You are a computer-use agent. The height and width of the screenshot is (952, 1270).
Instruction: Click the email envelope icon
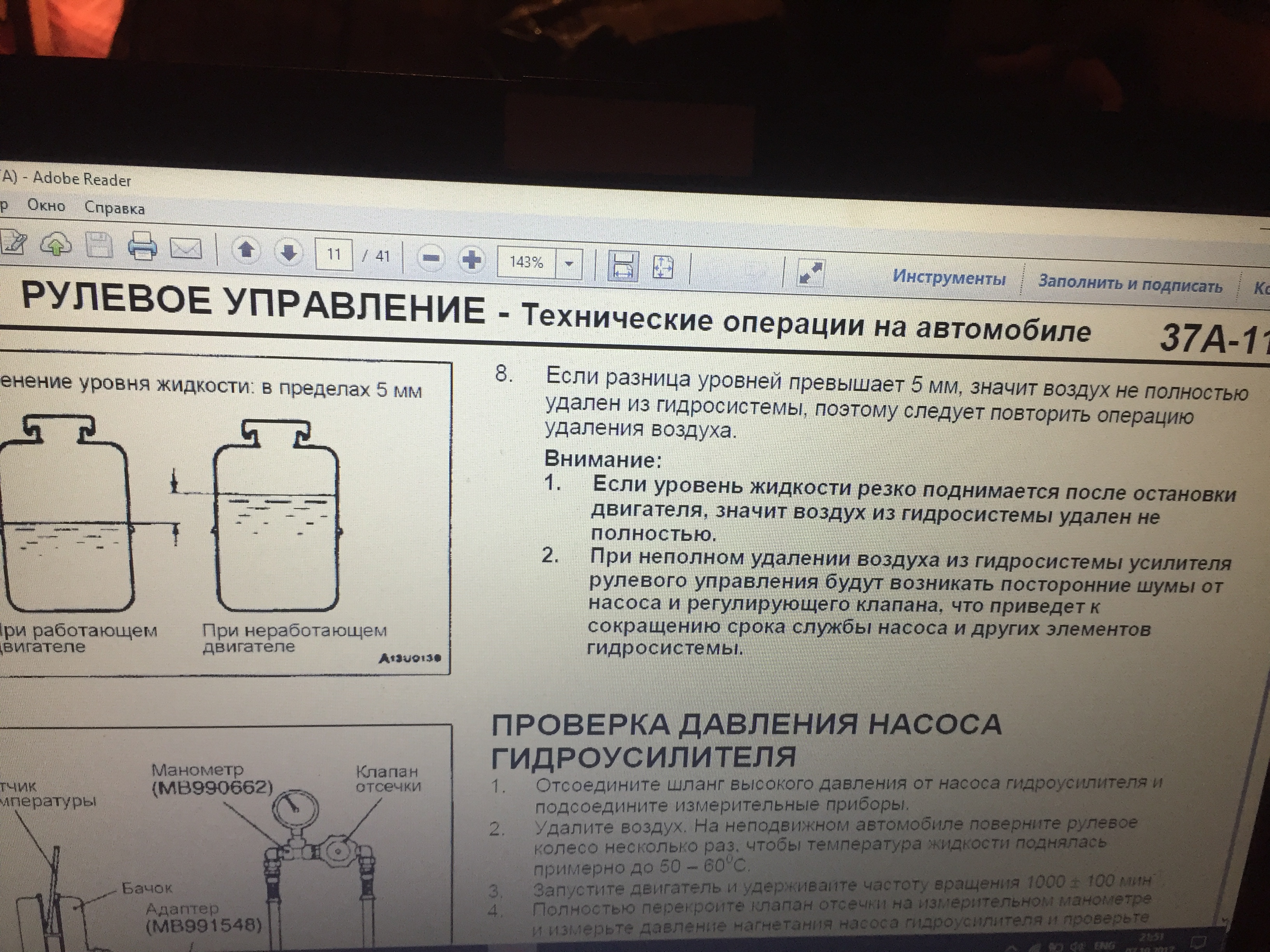coord(187,249)
